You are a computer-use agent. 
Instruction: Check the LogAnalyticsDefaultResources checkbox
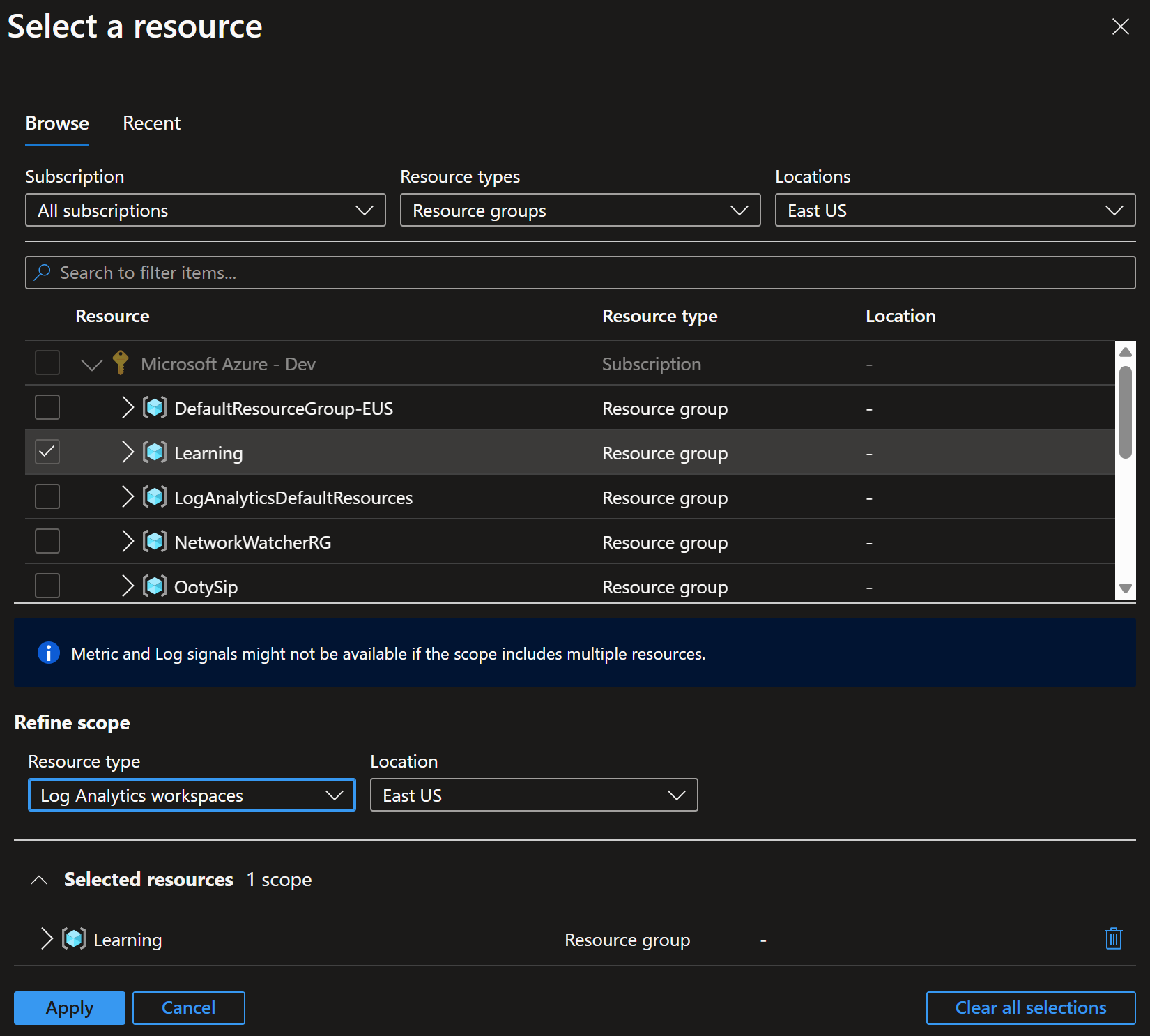pos(47,496)
